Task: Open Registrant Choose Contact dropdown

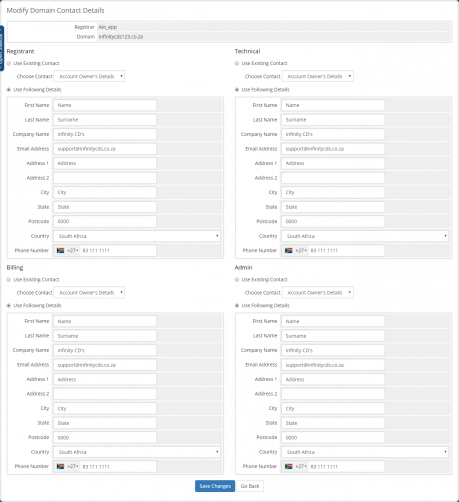Action: (89, 76)
